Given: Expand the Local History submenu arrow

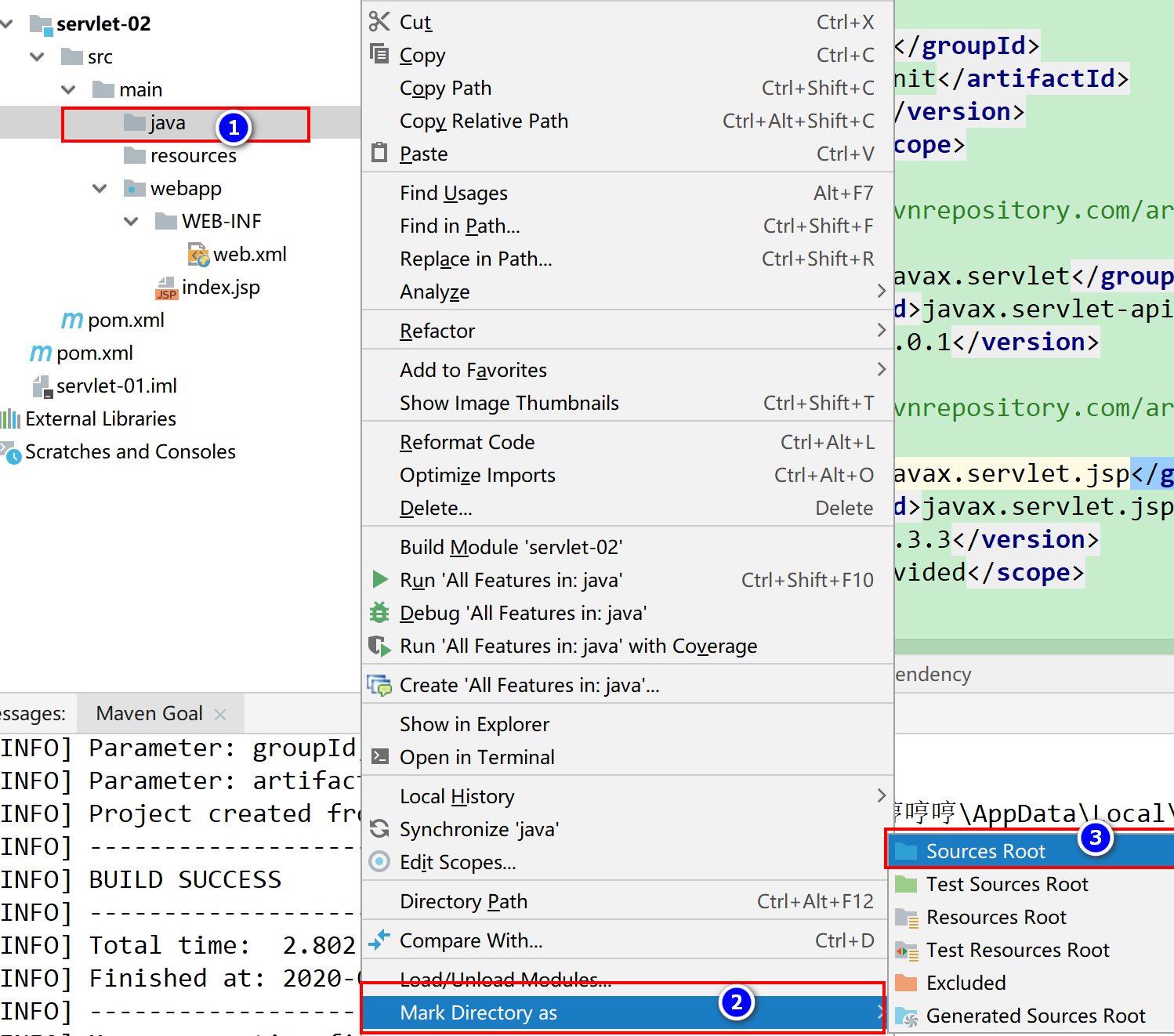Looking at the screenshot, I should click(x=881, y=795).
